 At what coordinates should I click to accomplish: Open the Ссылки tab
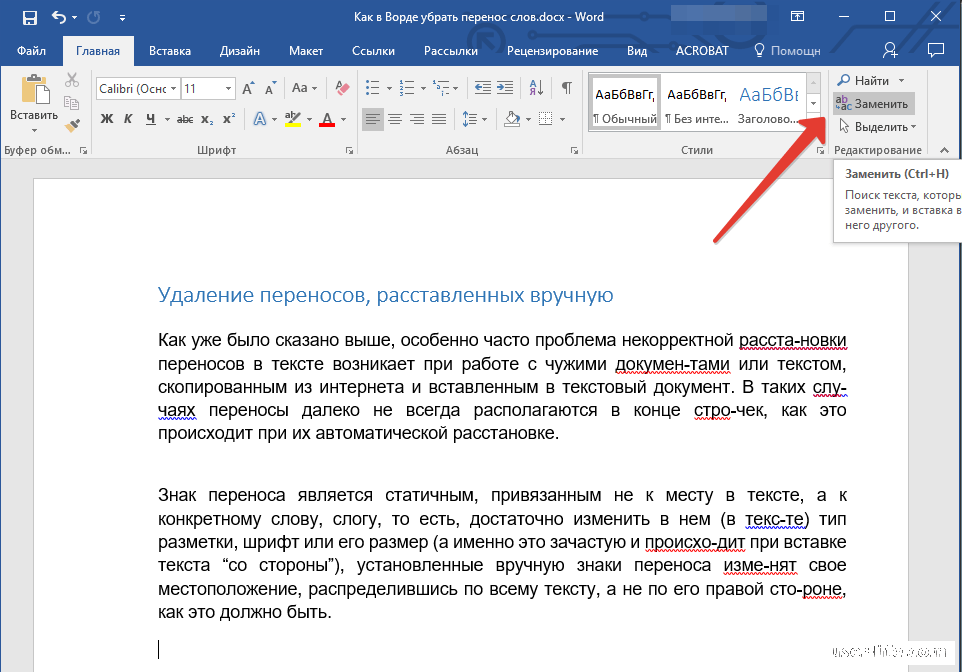click(373, 51)
